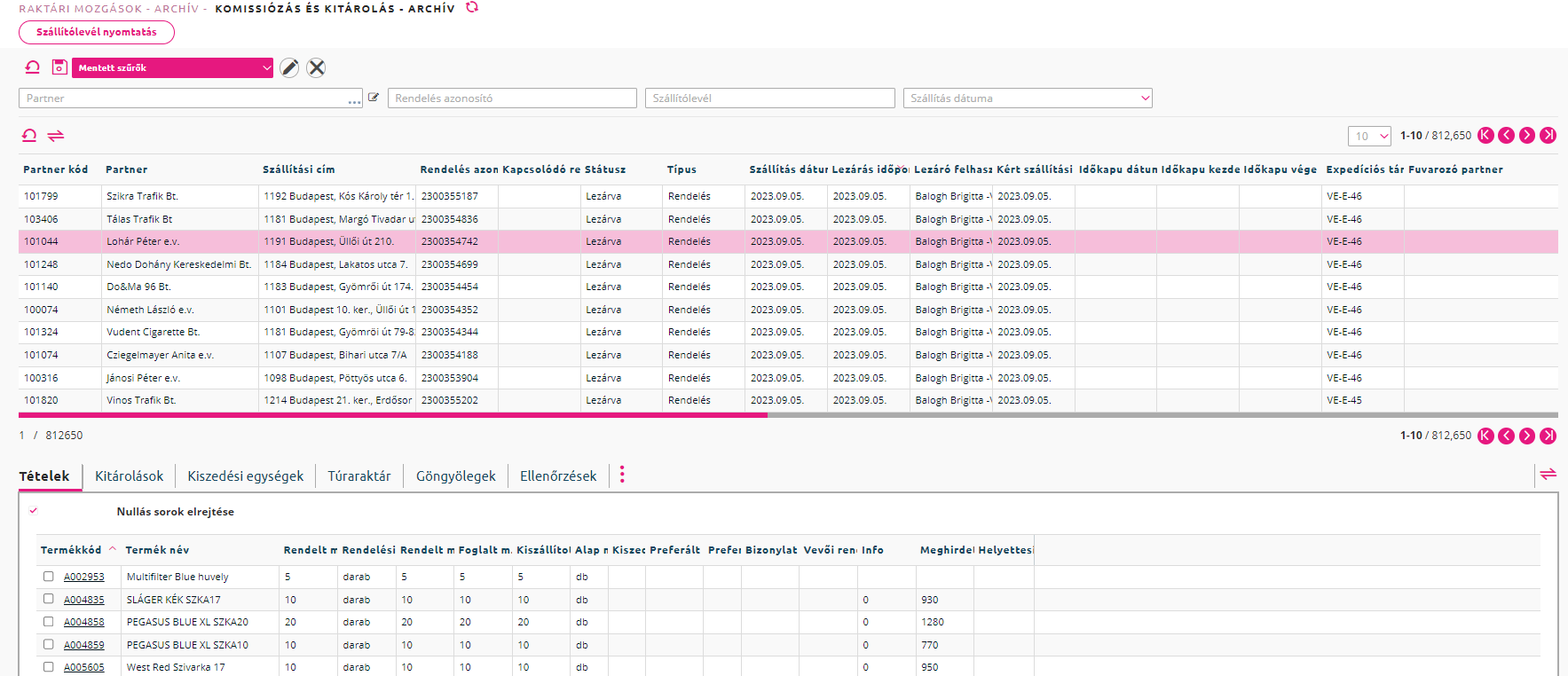Go to the first page using the bottom pager
The image size is (1568, 676).
point(1485,436)
